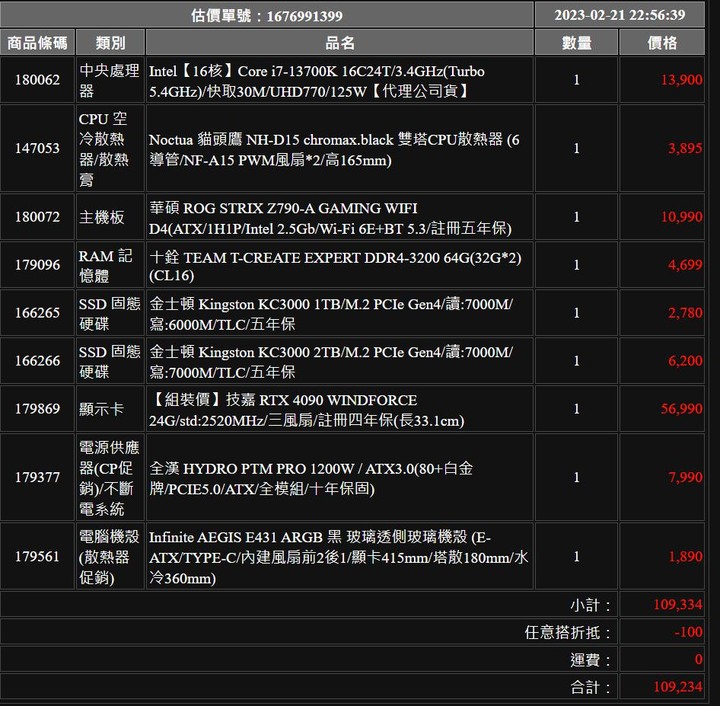720x706 pixels.
Task: Click the 數量 column header
Action: (577, 43)
